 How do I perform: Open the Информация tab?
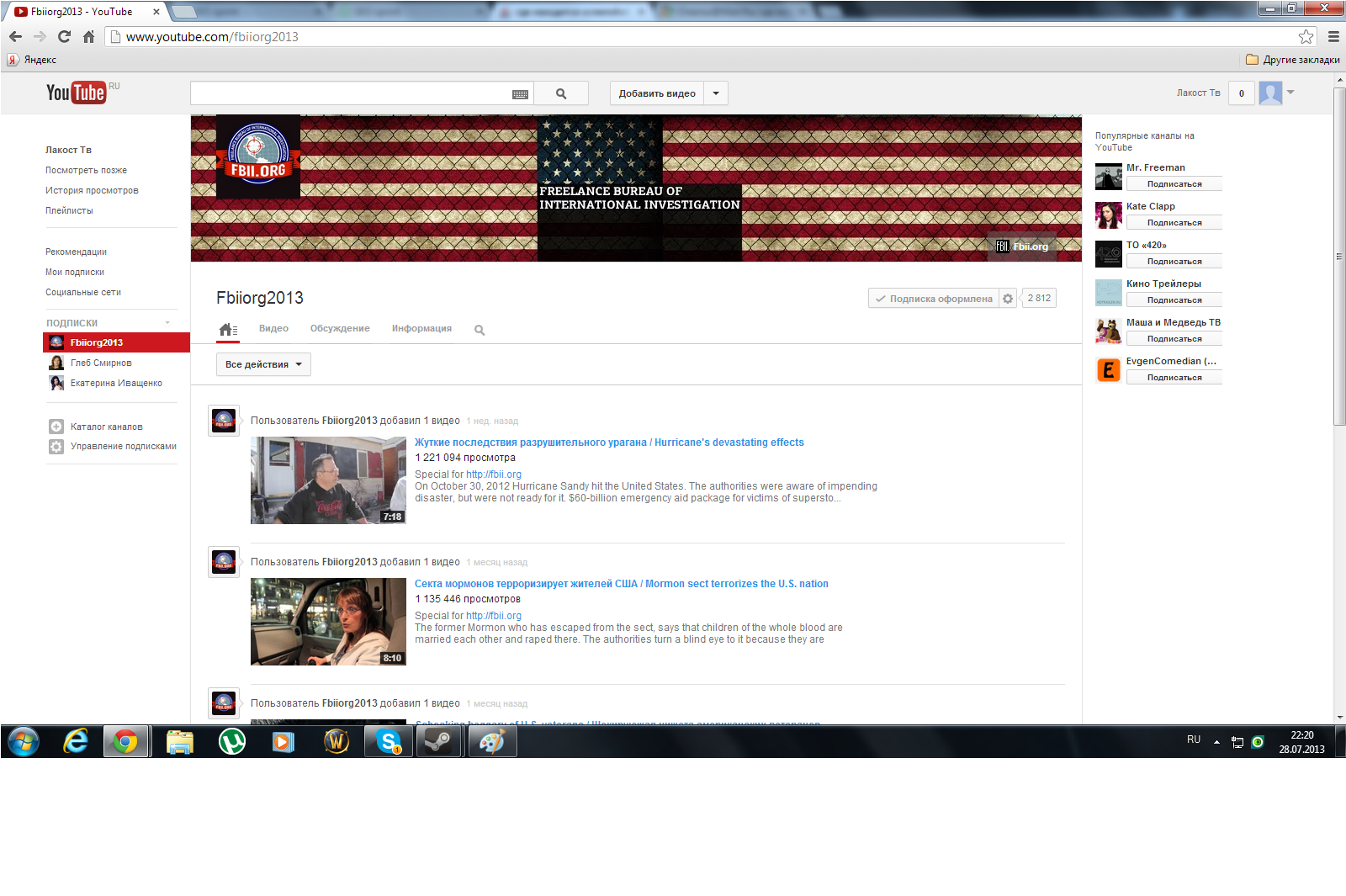coord(421,329)
